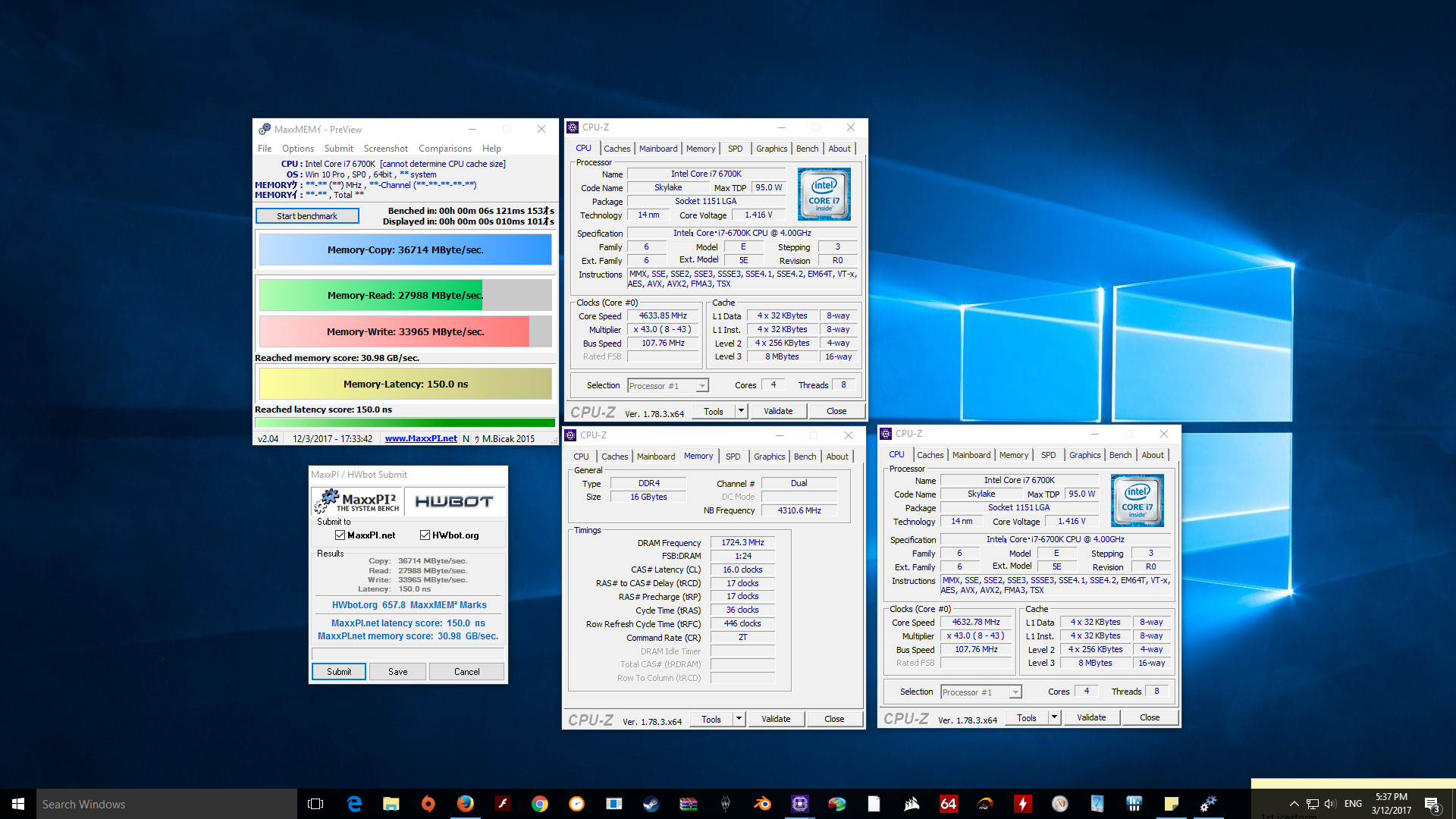Viewport: 1456px width, 819px height.
Task: Launch Blender from the taskbar
Action: pos(763,804)
